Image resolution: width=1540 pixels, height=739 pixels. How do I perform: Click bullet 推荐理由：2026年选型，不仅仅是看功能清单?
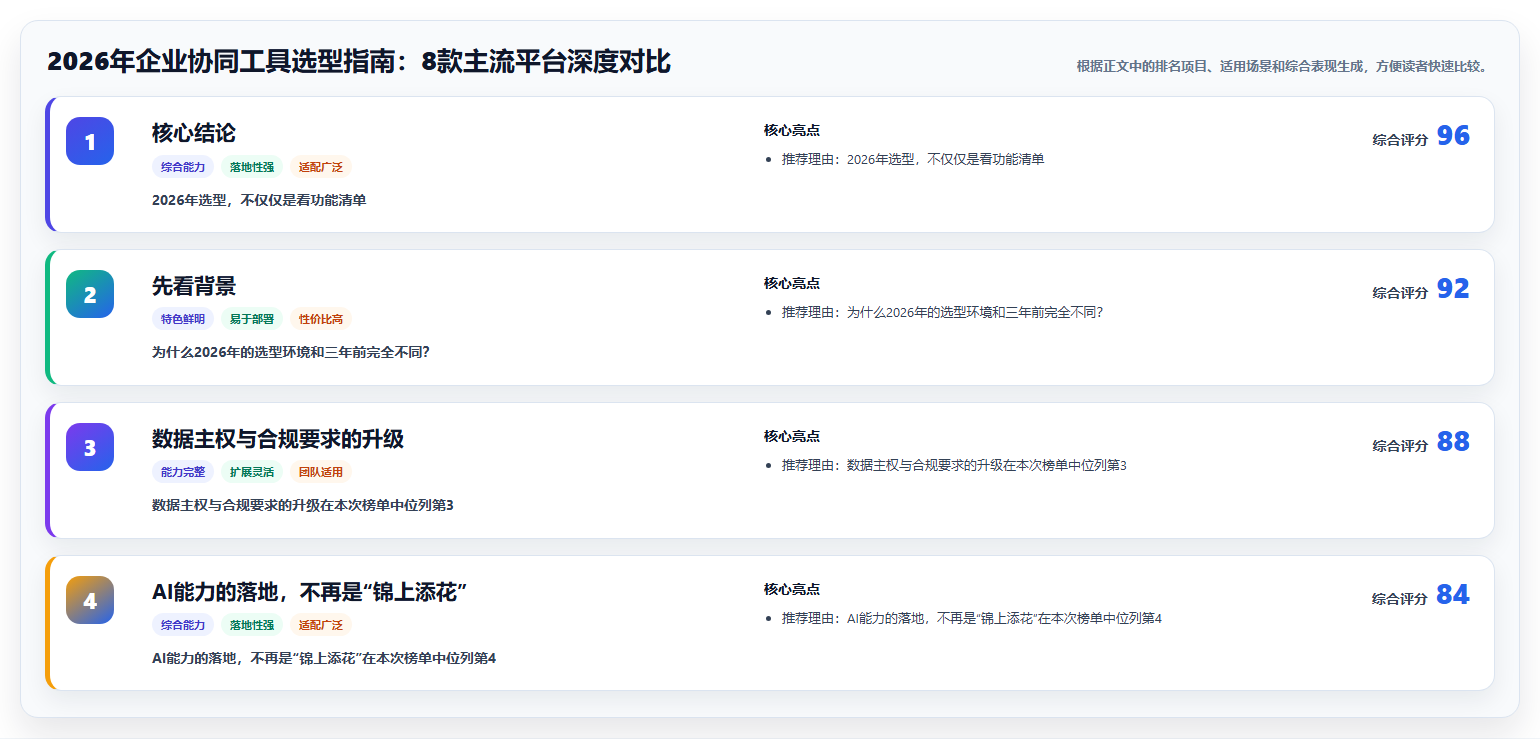(913, 159)
